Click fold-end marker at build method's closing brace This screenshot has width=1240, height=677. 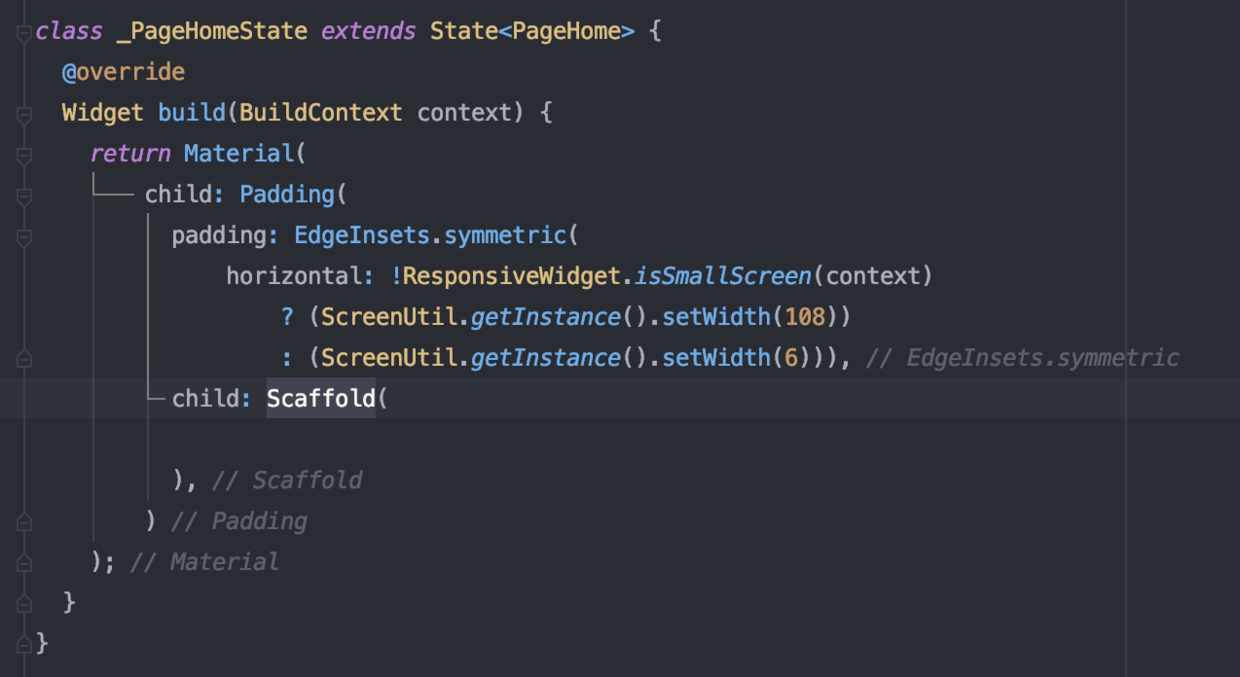(24, 603)
